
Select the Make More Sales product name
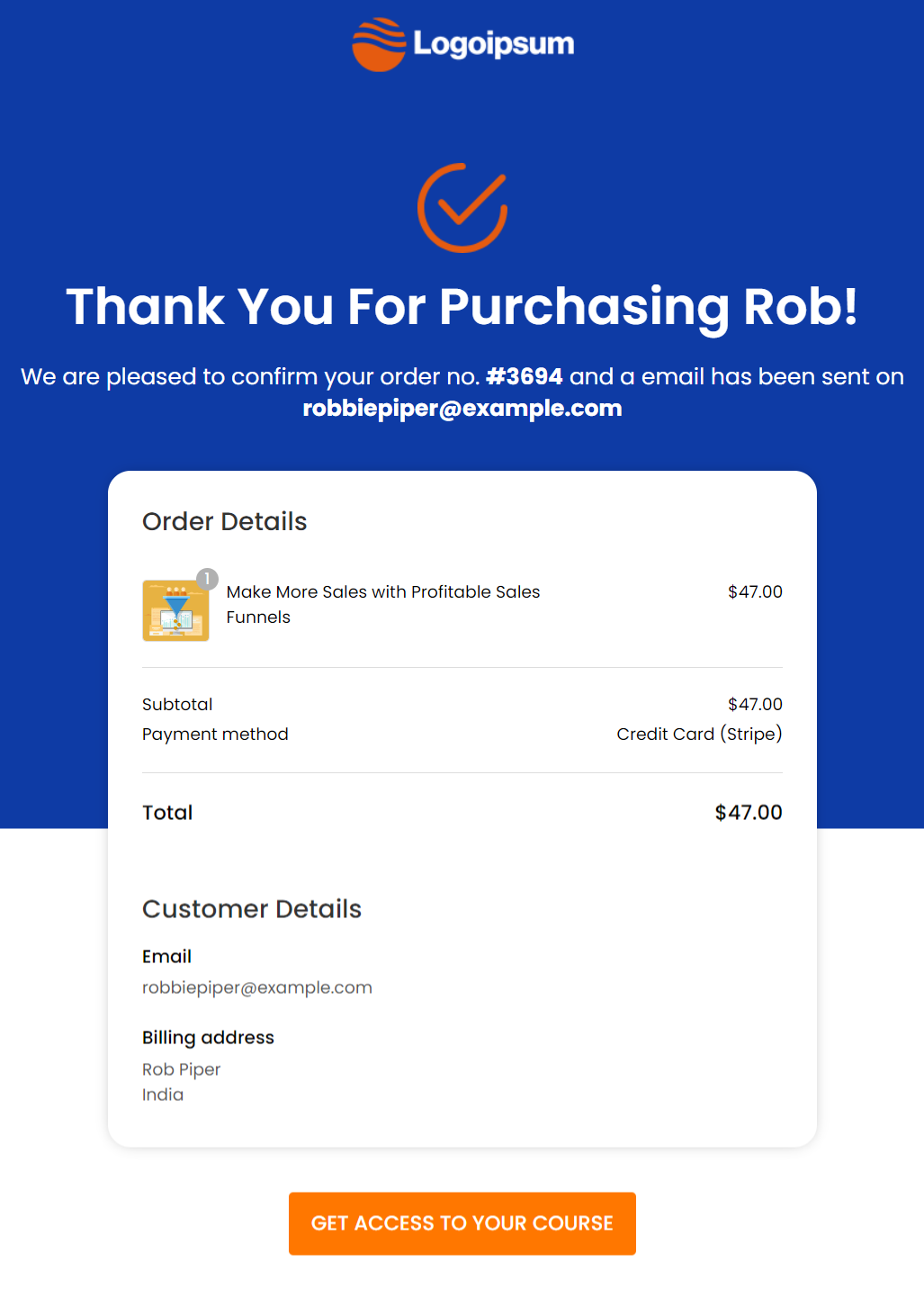[x=382, y=603]
